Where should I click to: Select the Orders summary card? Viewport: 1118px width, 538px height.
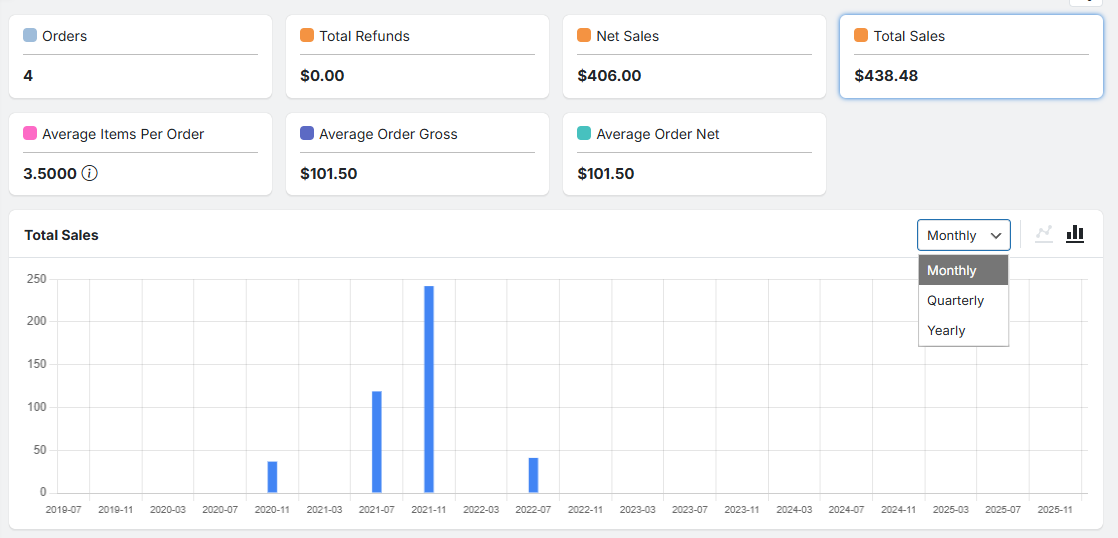(x=140, y=57)
